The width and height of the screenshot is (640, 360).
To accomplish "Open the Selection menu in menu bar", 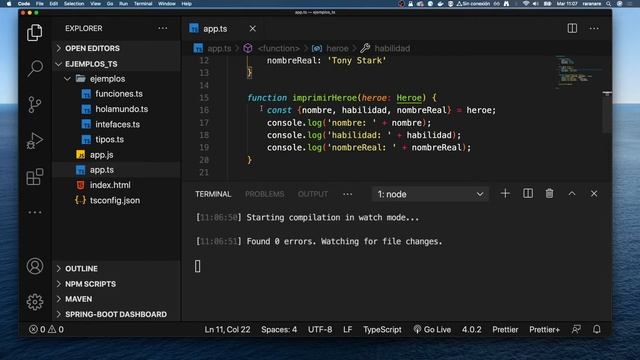I will [x=74, y=4].
